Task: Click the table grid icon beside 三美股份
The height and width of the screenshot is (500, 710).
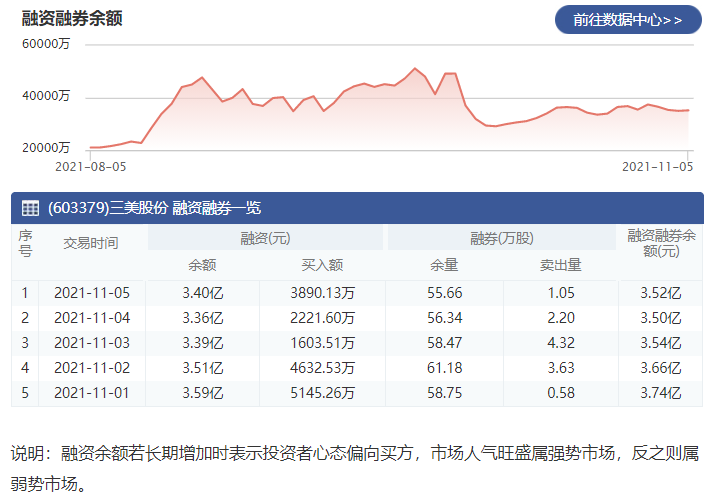Action: [x=30, y=208]
